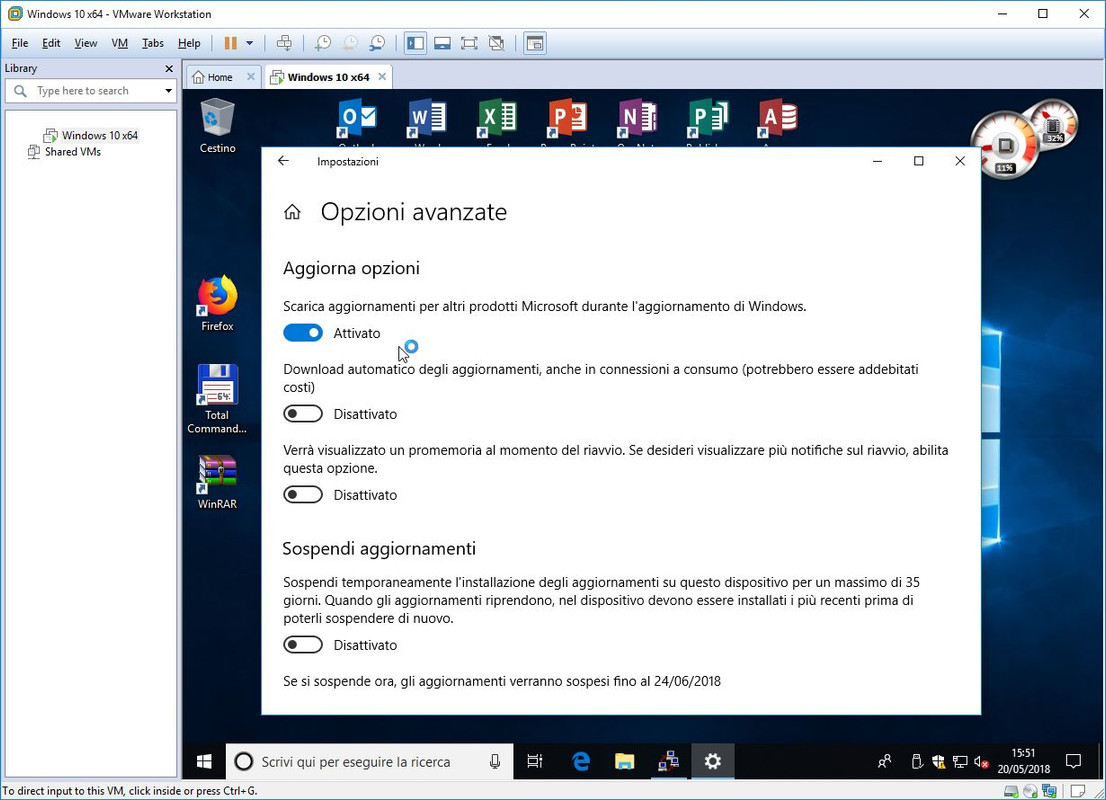Enable the Sospendi aggiornamenti toggle
The height and width of the screenshot is (800, 1106).
pyautogui.click(x=303, y=645)
